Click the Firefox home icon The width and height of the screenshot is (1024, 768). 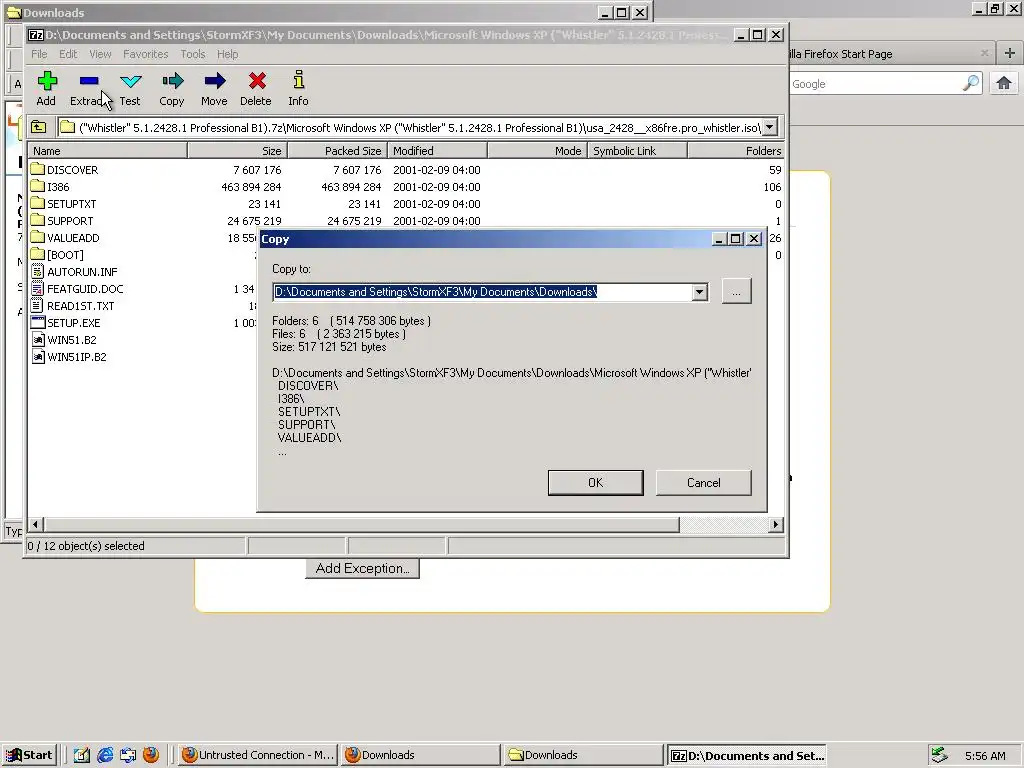point(1004,83)
